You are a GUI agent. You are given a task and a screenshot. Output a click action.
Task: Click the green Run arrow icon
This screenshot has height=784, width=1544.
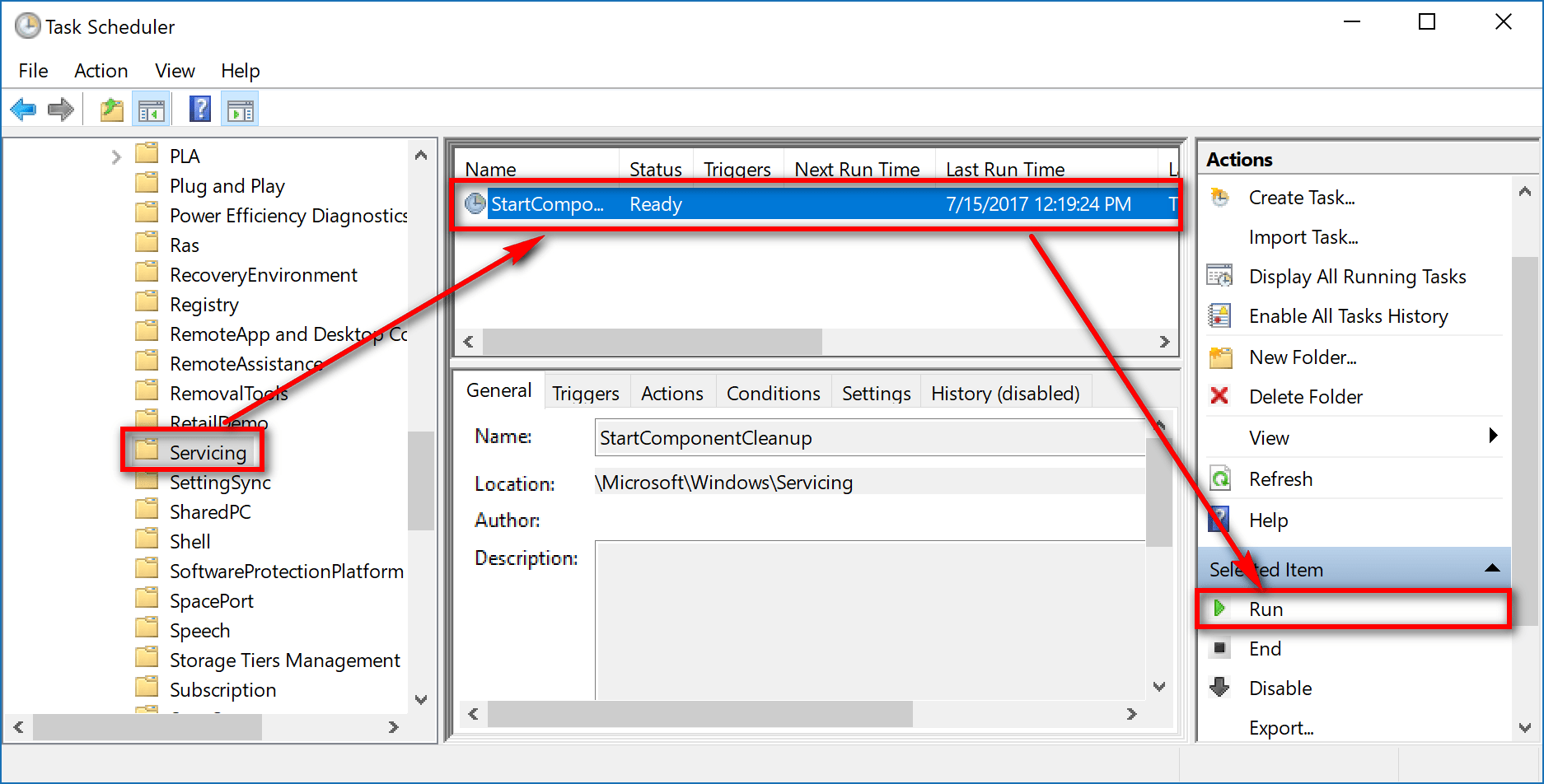pyautogui.click(x=1219, y=609)
